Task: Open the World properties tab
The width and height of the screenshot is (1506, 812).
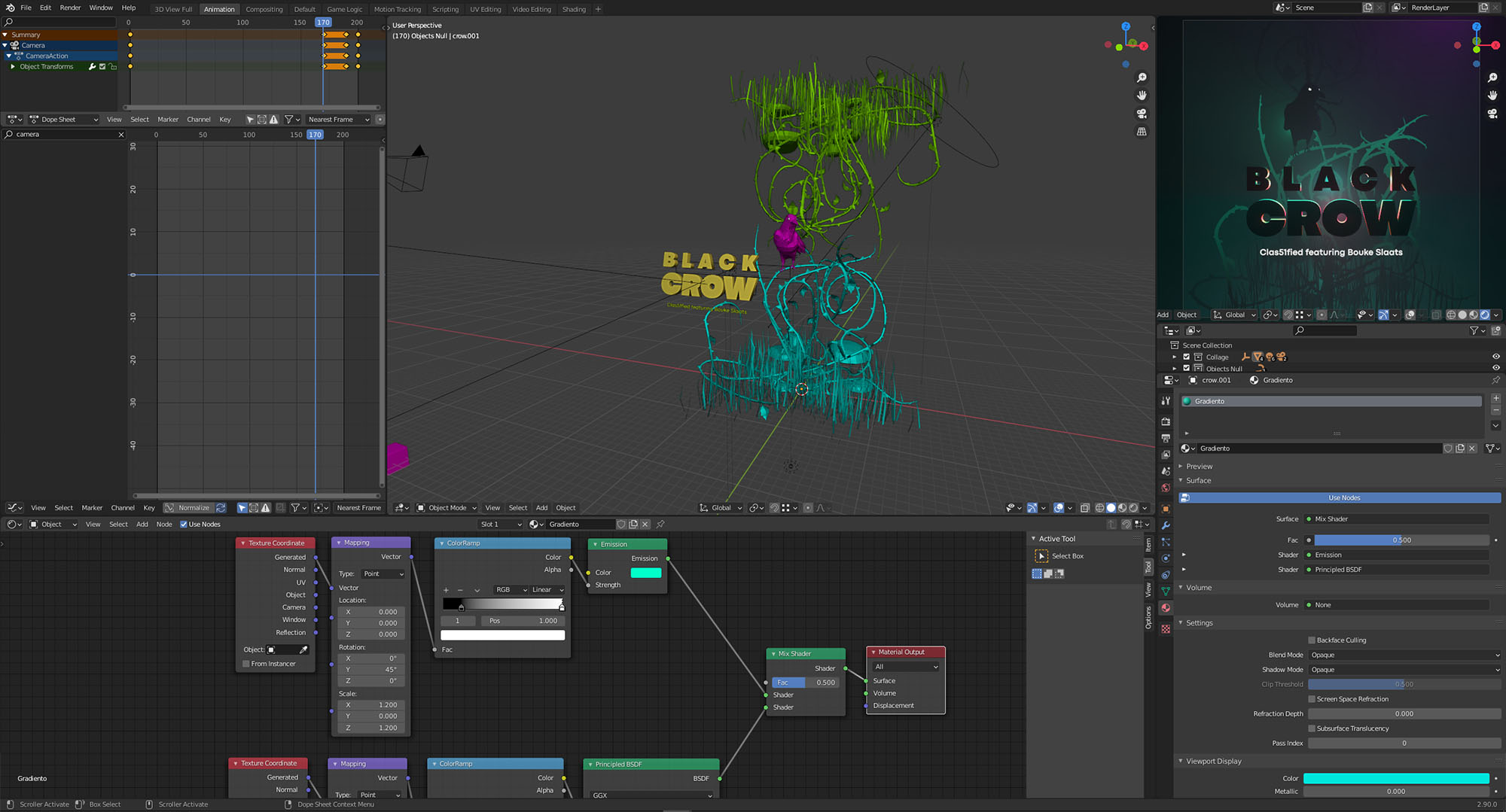Action: 1166,488
